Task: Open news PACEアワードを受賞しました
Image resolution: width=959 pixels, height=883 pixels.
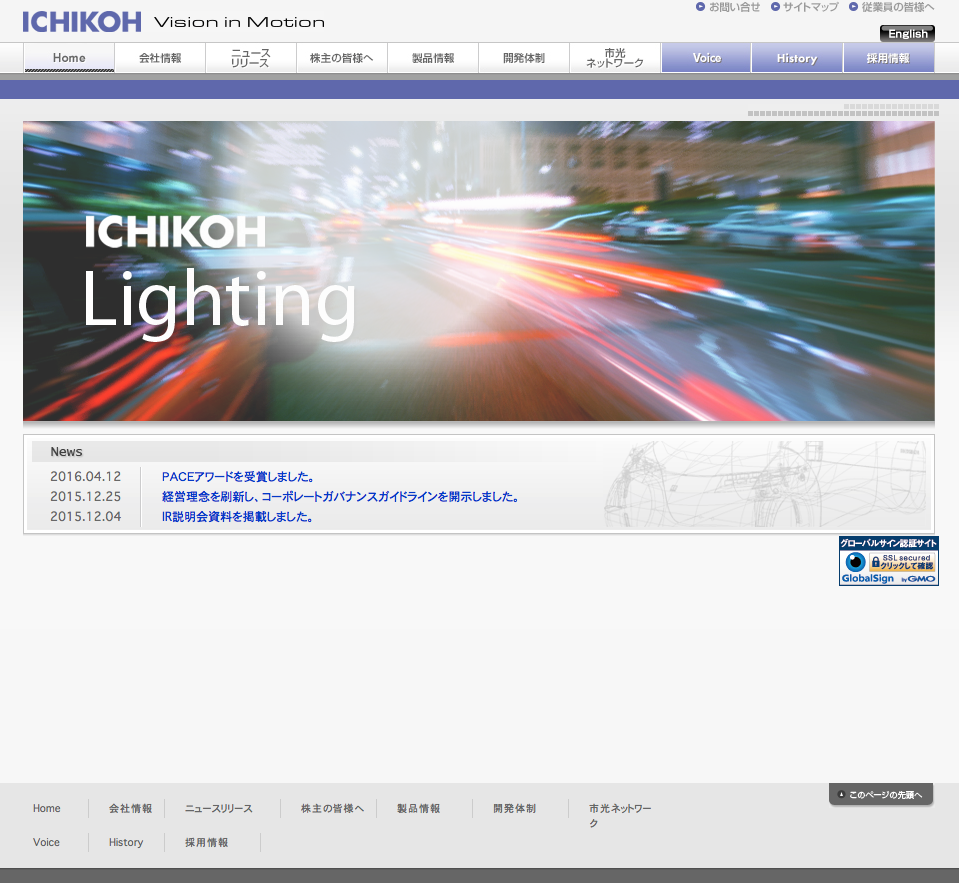Action: pyautogui.click(x=238, y=477)
